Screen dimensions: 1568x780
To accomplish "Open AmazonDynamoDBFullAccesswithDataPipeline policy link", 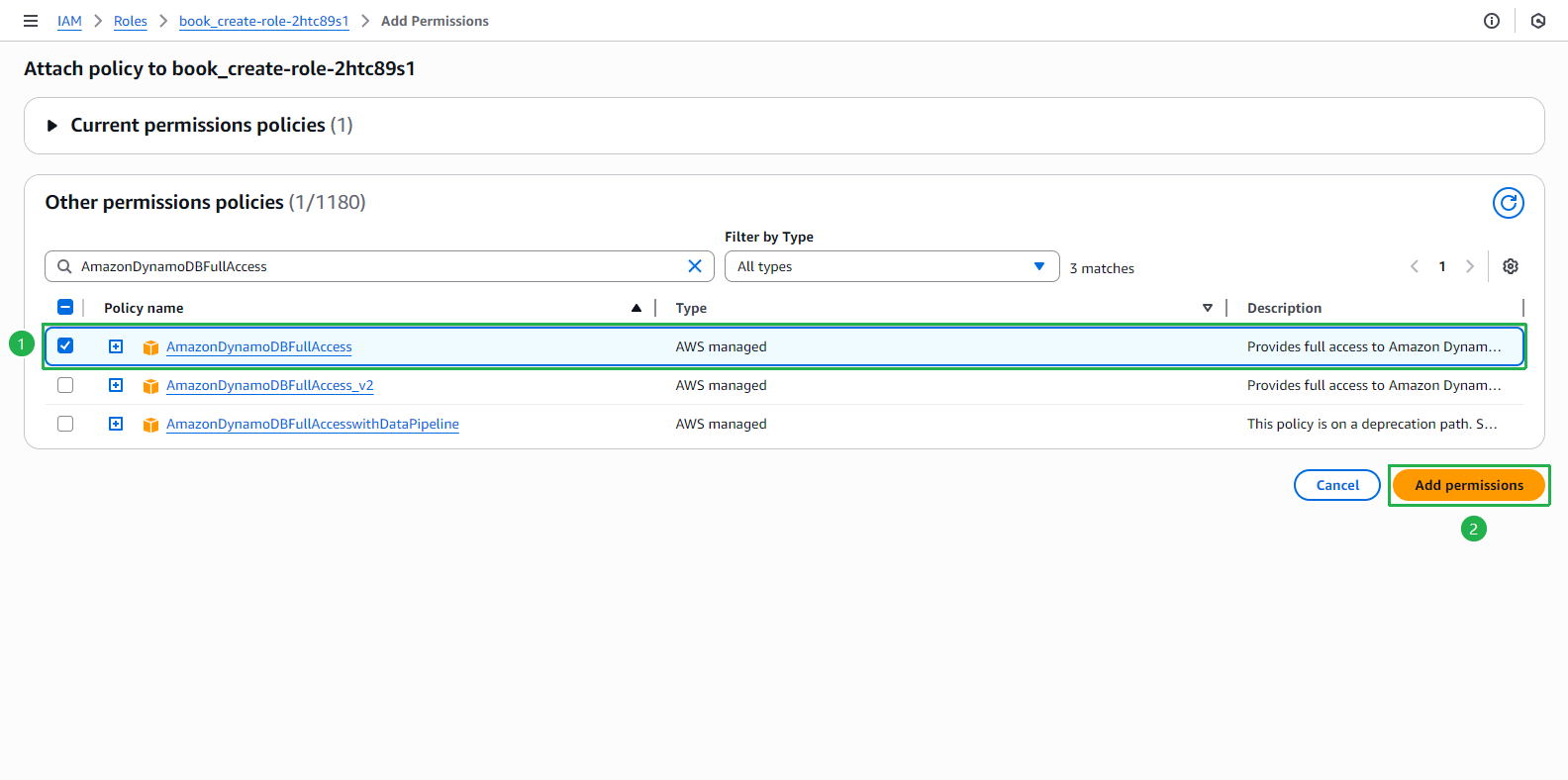I will click(x=313, y=424).
